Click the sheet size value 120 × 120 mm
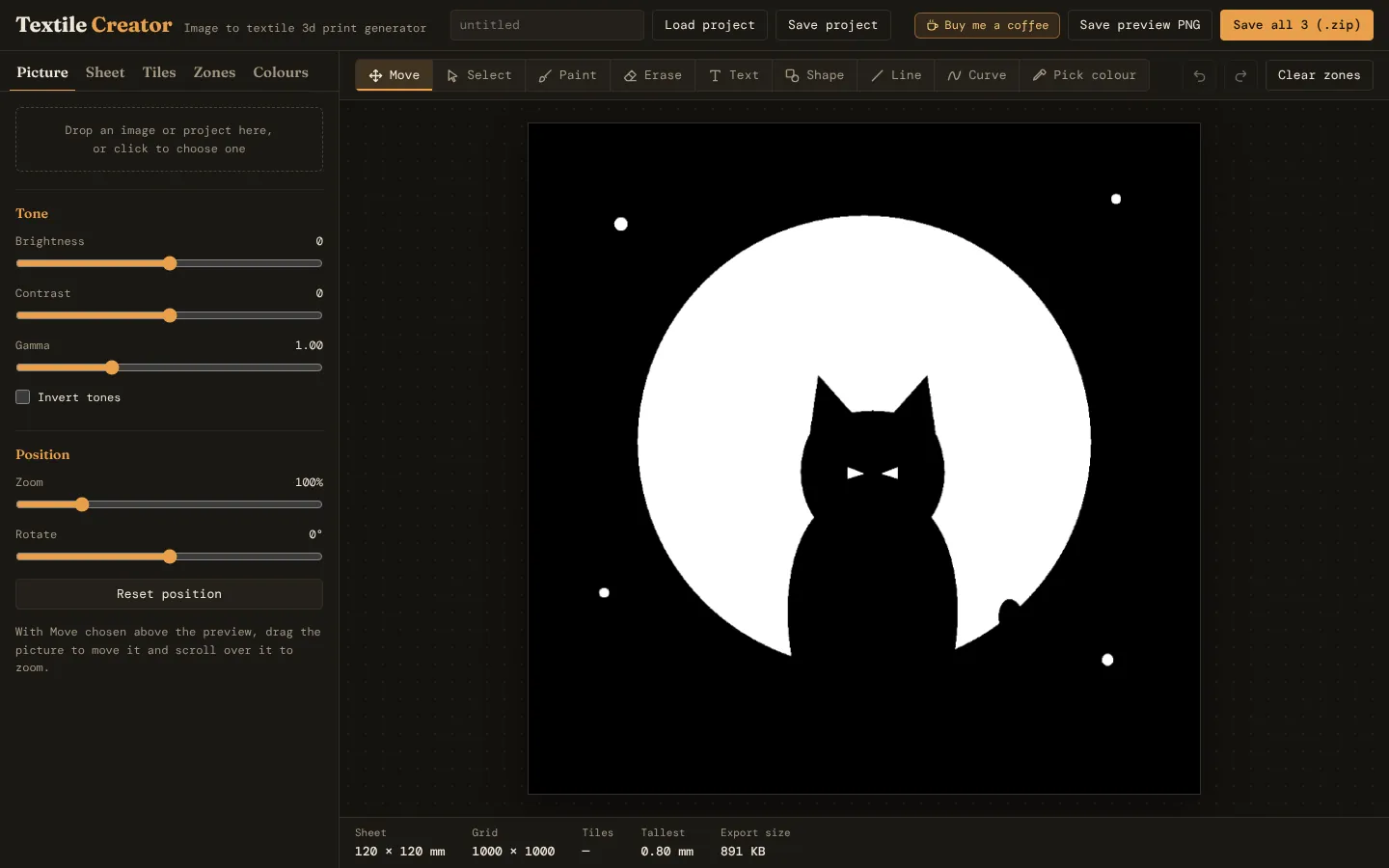 pos(400,852)
